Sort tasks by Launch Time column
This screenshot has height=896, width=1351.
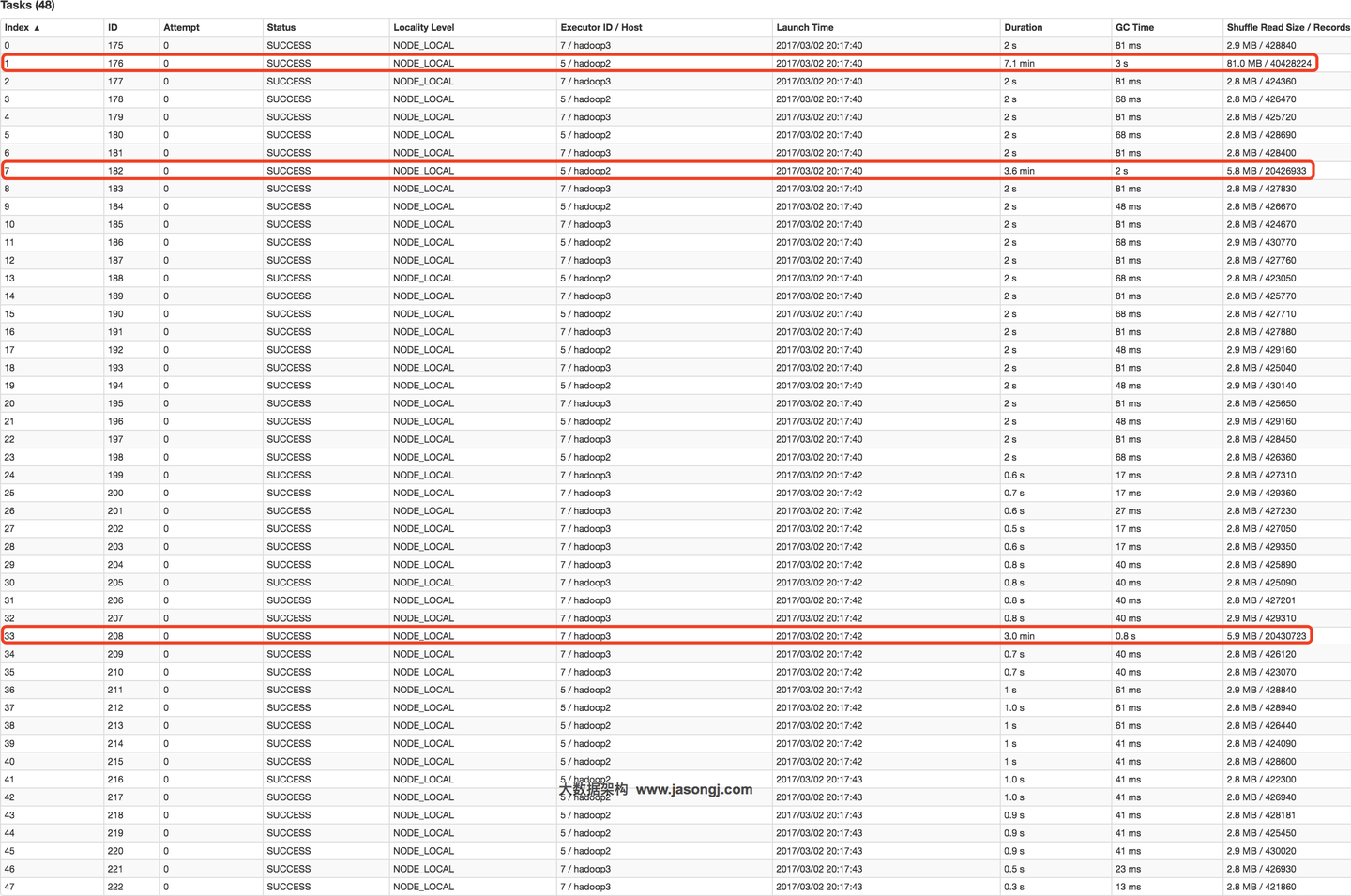tap(805, 27)
